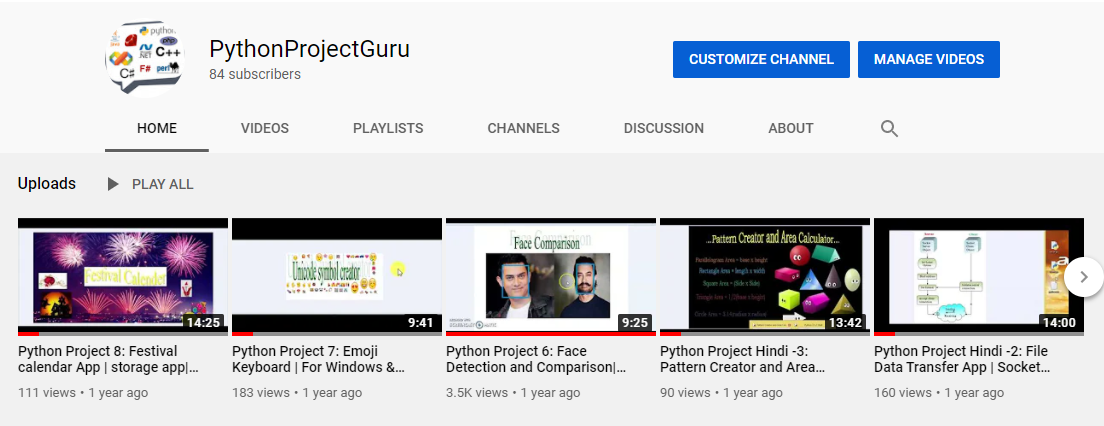Click watch progress bar under Face Comparison video
The image size is (1104, 426).
click(551, 334)
